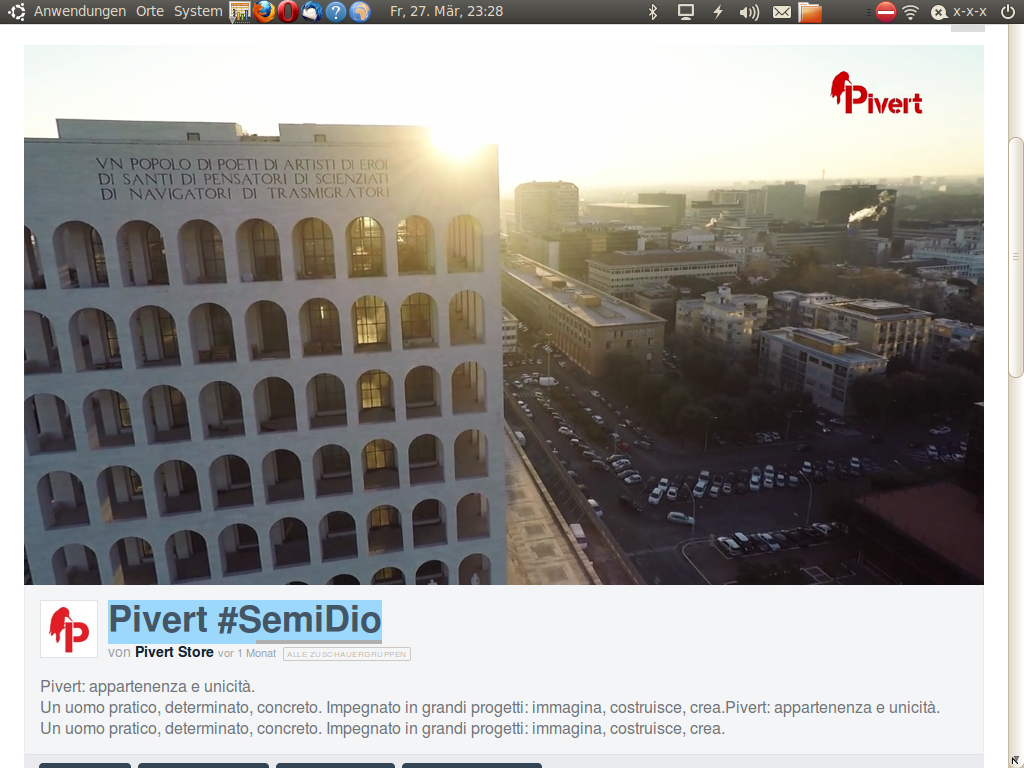The image size is (1024, 768).
Task: Open the Orte menu
Action: pyautogui.click(x=150, y=12)
